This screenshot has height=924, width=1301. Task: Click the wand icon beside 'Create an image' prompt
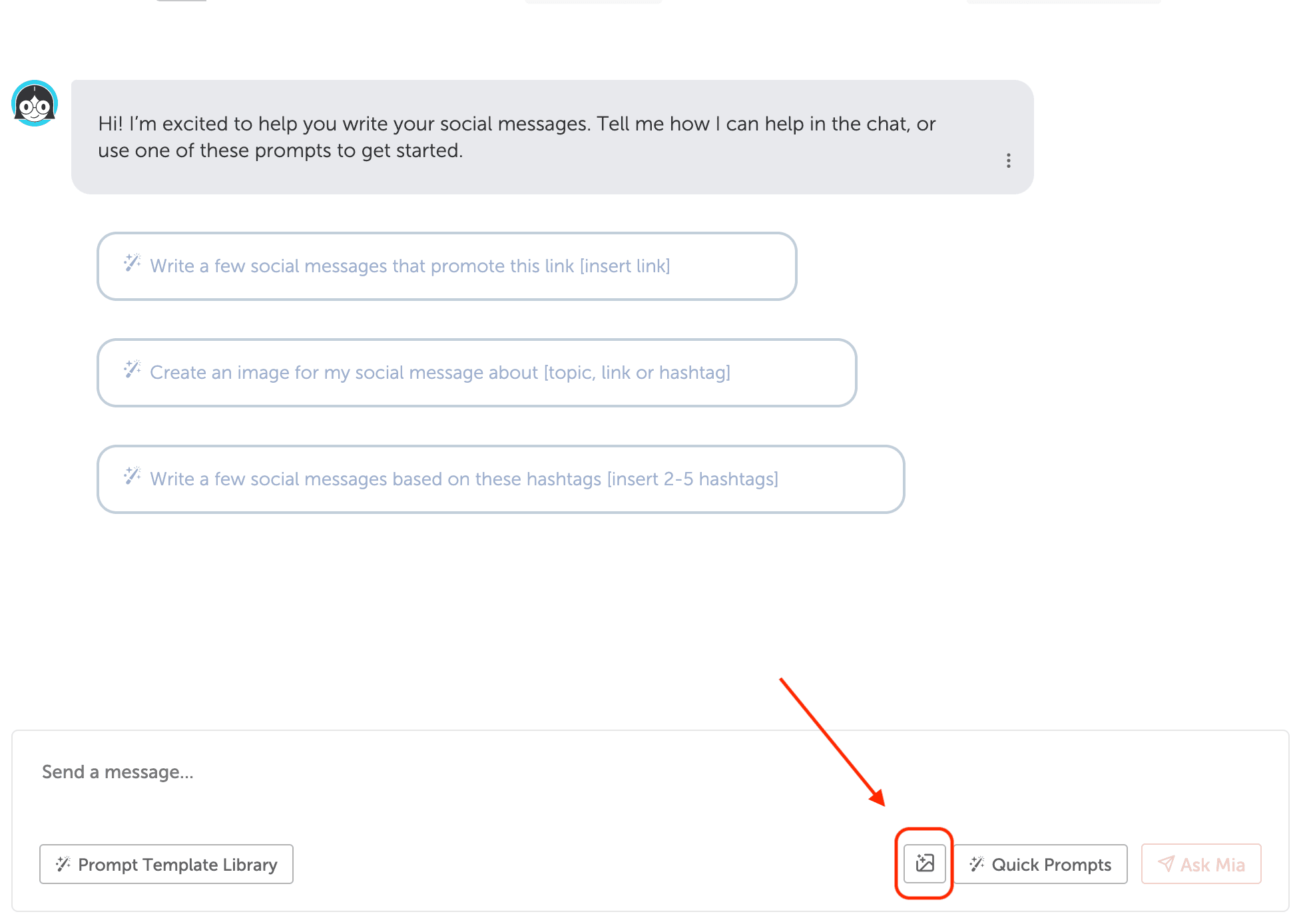click(131, 370)
